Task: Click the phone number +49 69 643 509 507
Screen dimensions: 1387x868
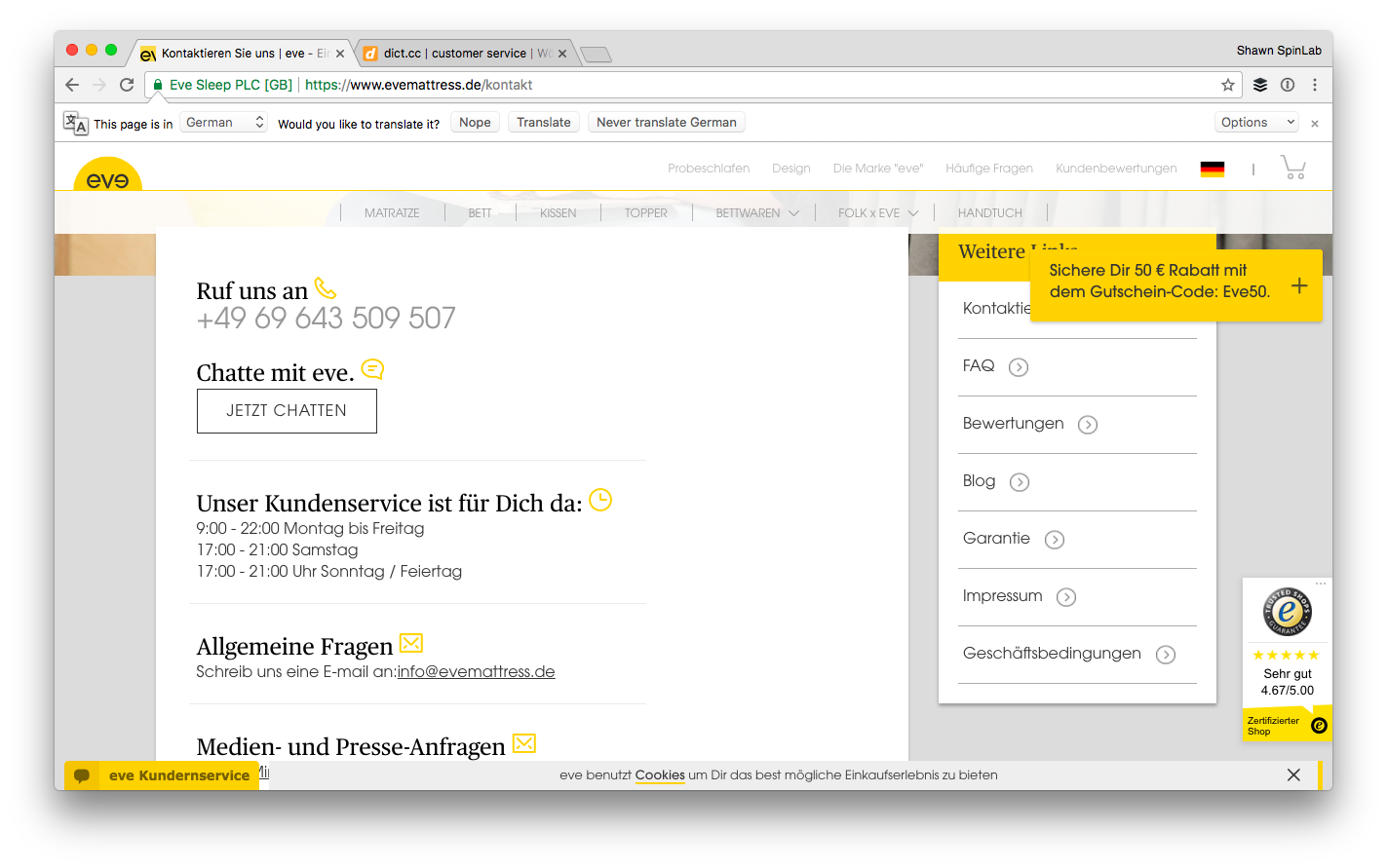Action: [x=327, y=319]
